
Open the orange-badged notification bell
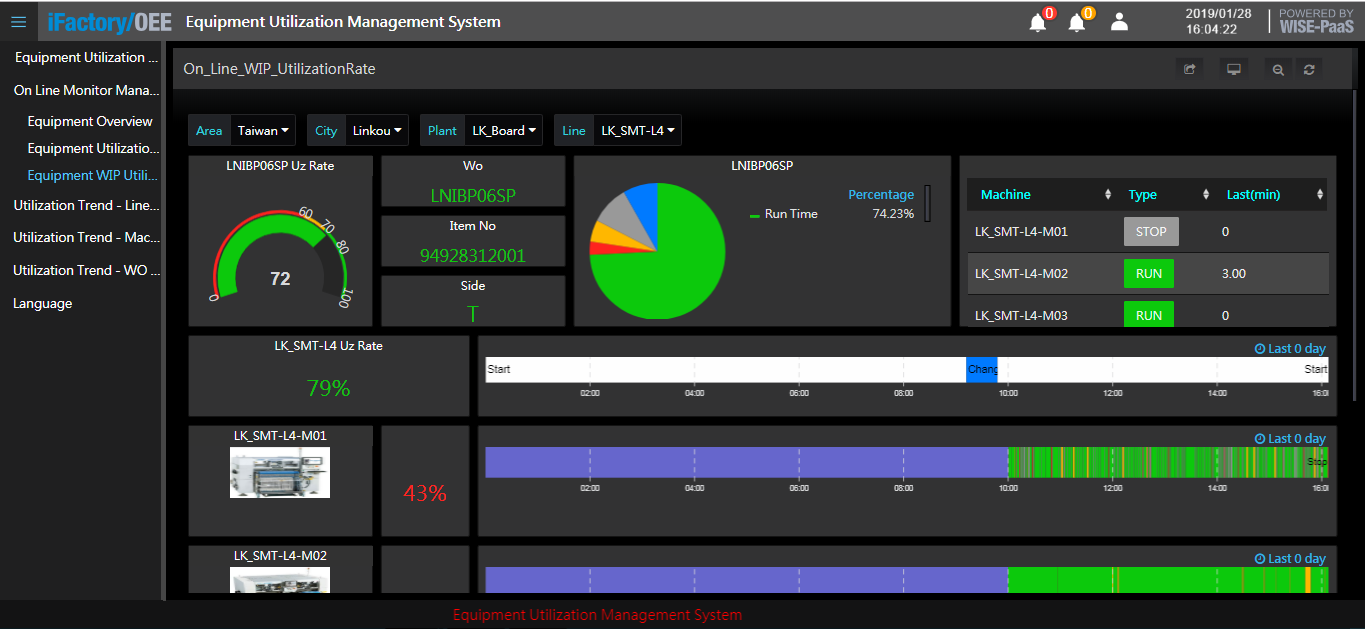(1078, 21)
